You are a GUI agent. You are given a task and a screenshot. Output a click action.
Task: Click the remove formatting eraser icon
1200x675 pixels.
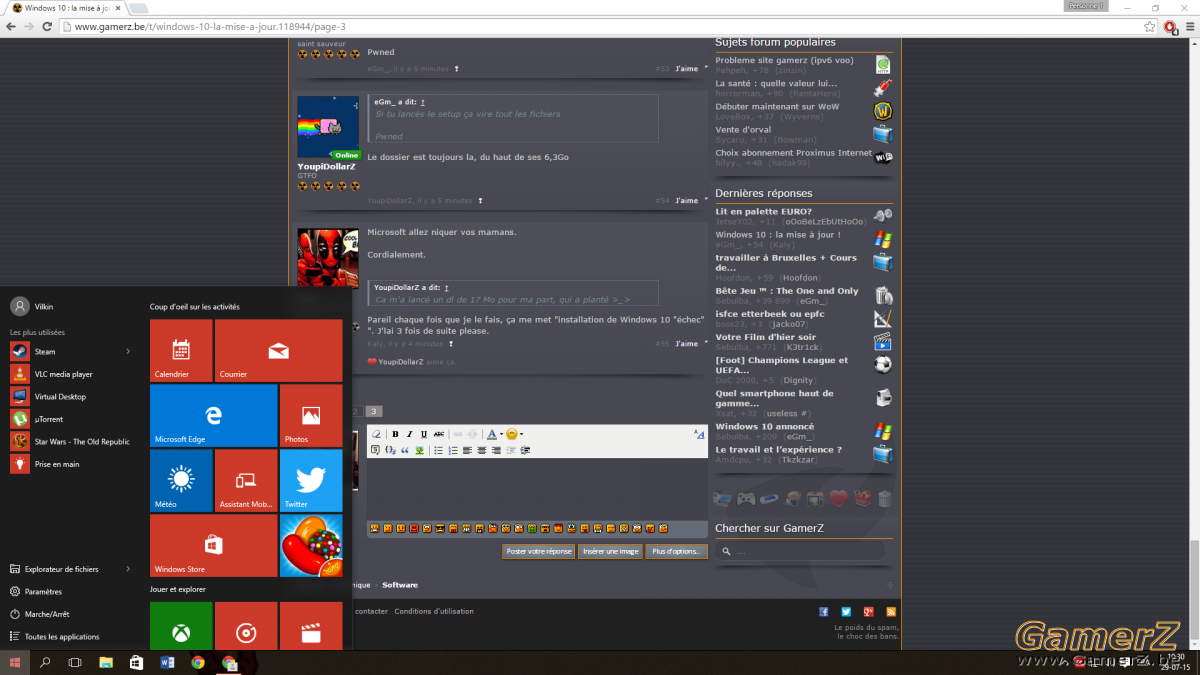(x=377, y=434)
